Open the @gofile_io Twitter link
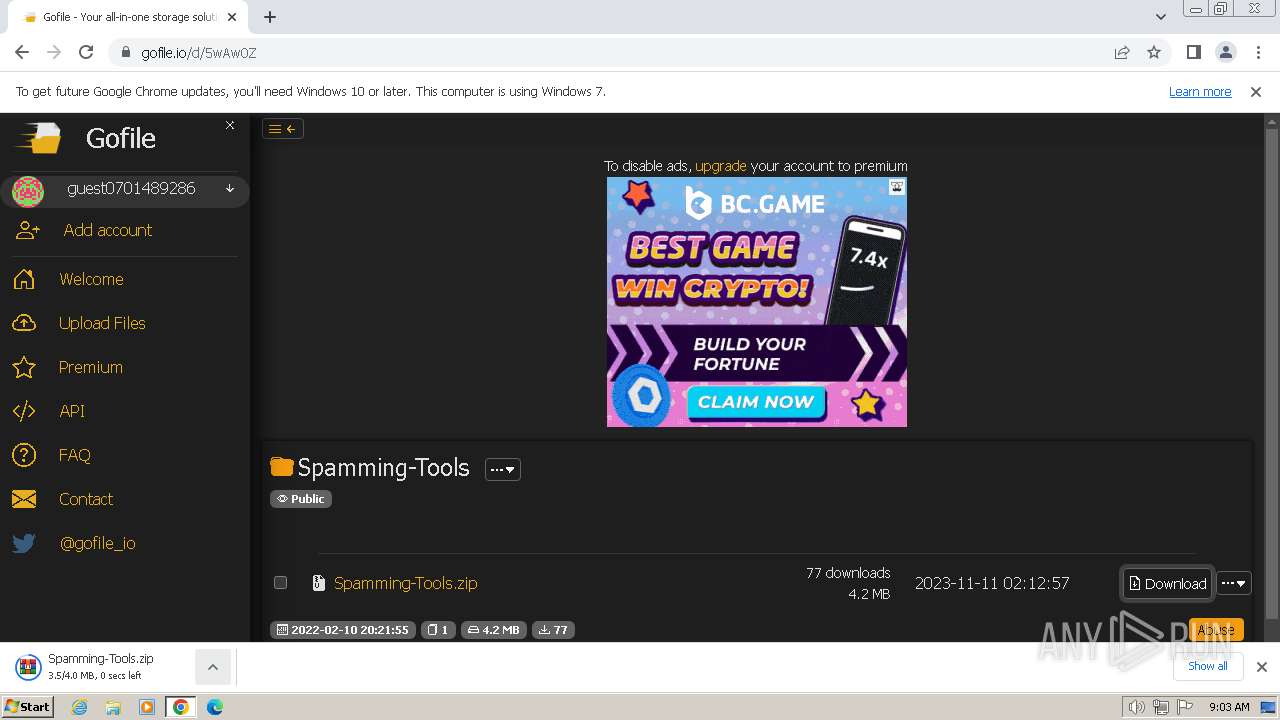This screenshot has height=720, width=1280. click(97, 543)
